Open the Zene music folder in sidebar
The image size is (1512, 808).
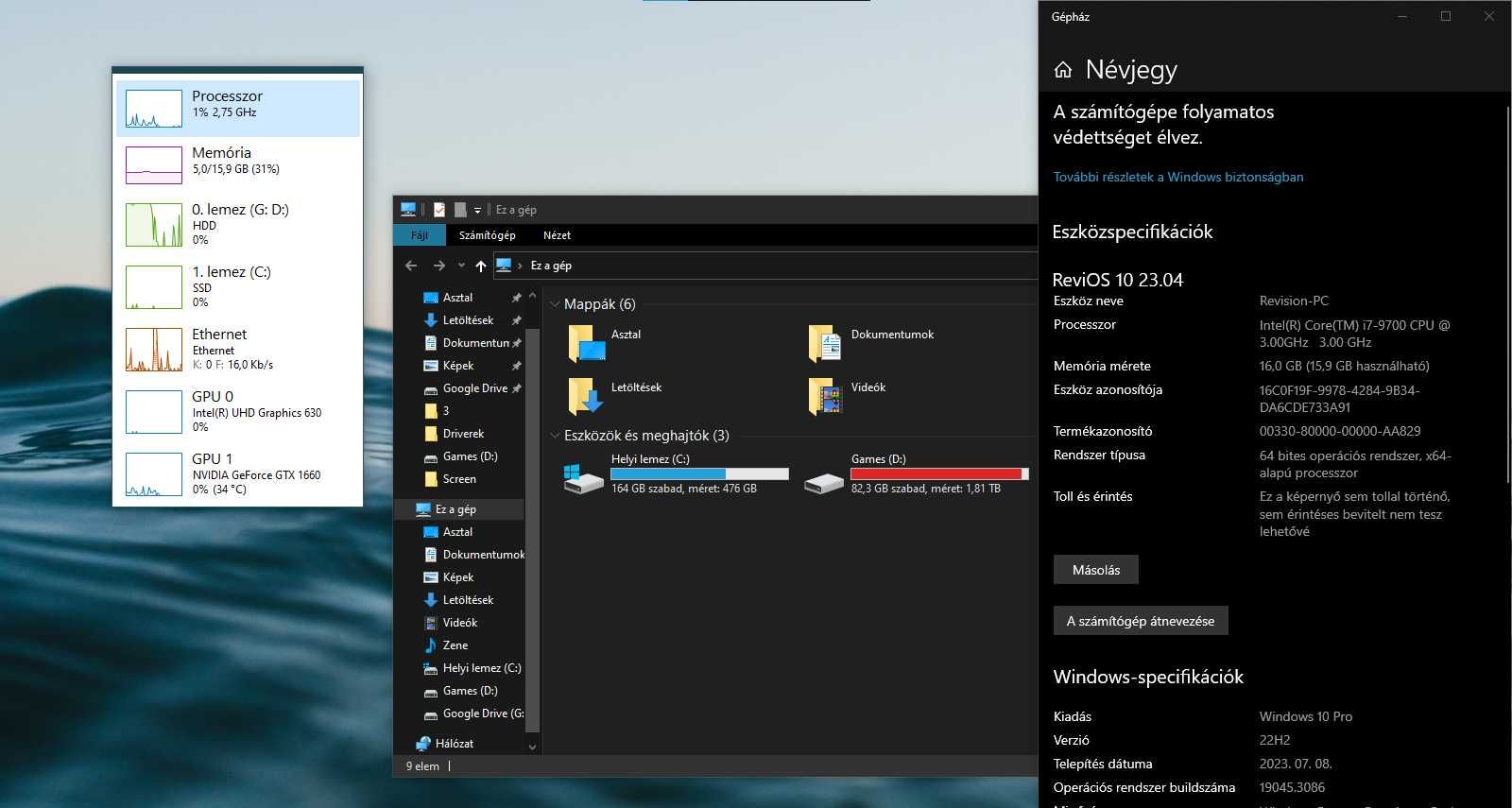[455, 645]
